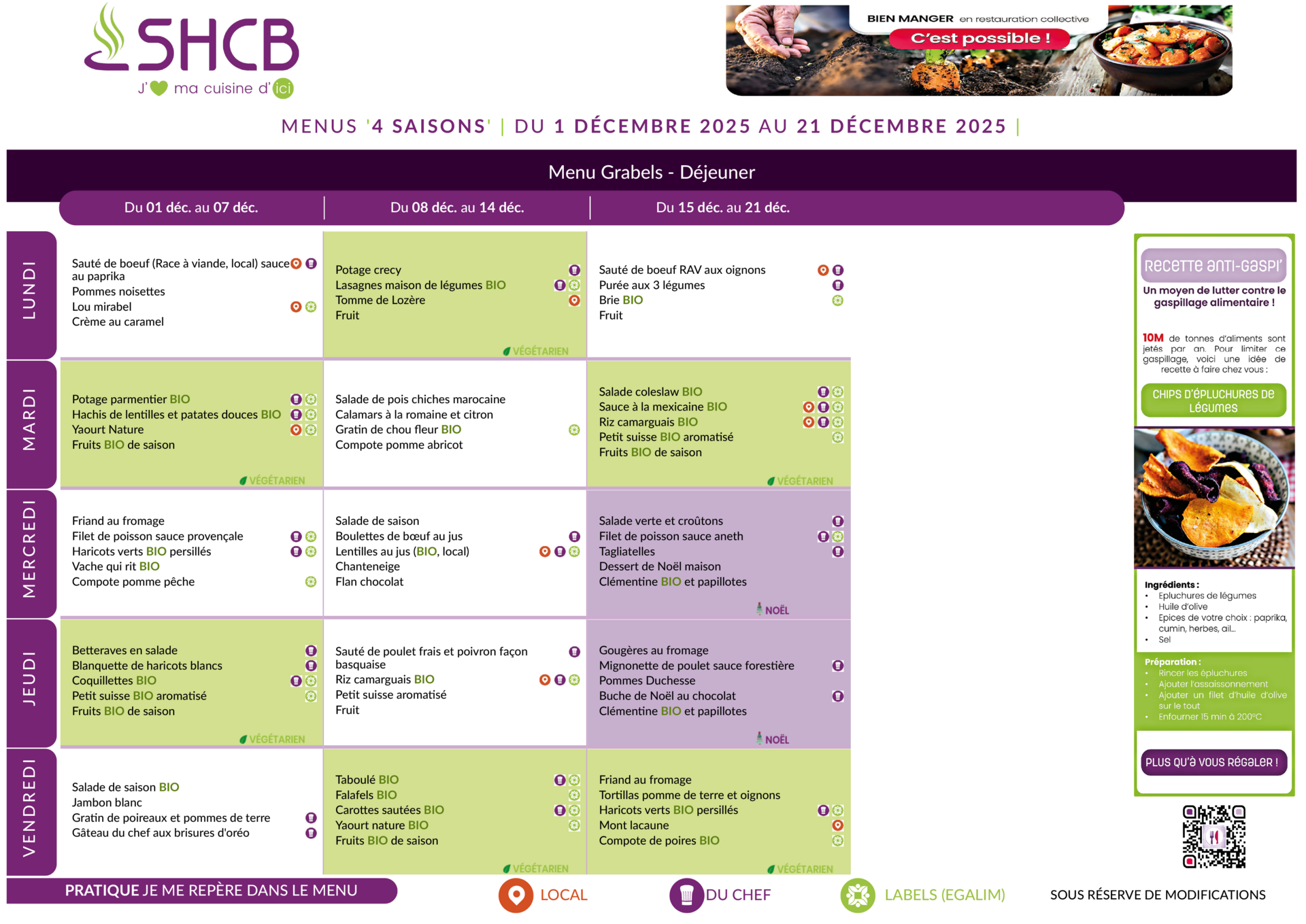Image resolution: width=1306 pixels, height=924 pixels.
Task: Select the 'Du 15 déc. au 21 déc.' week tab
Action: click(x=722, y=207)
